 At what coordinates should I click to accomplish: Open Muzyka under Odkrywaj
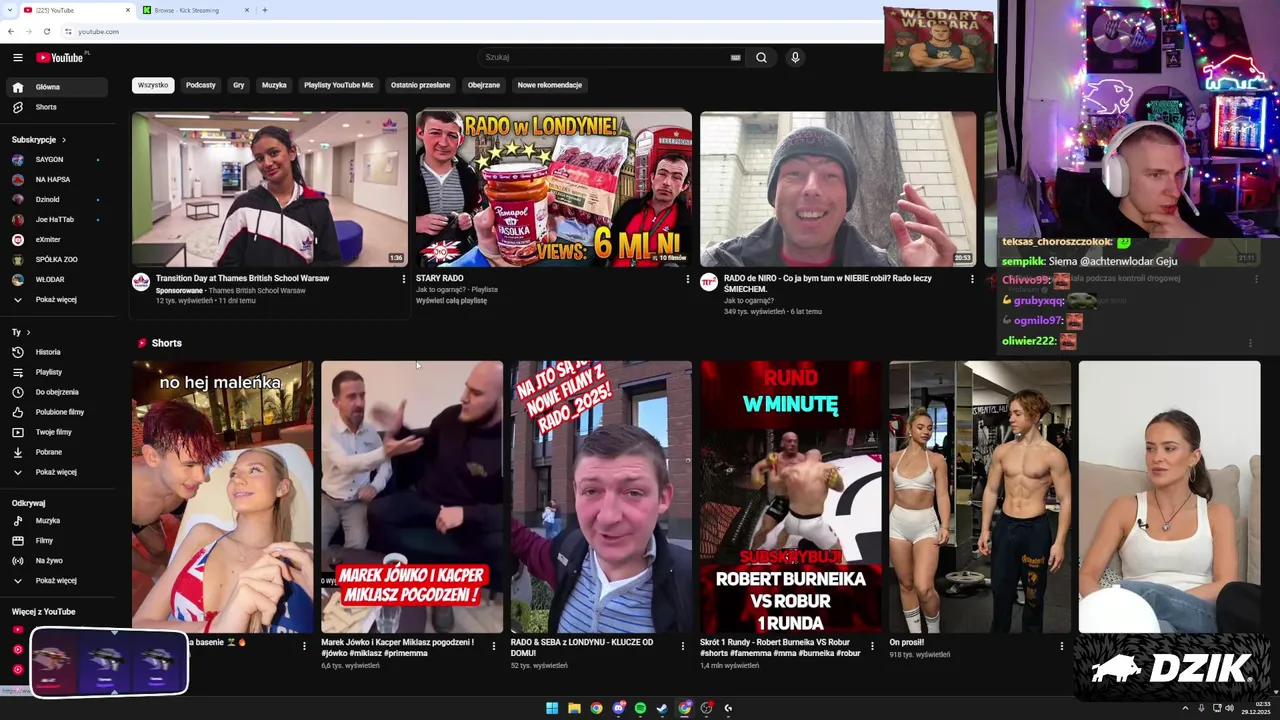coord(56,521)
